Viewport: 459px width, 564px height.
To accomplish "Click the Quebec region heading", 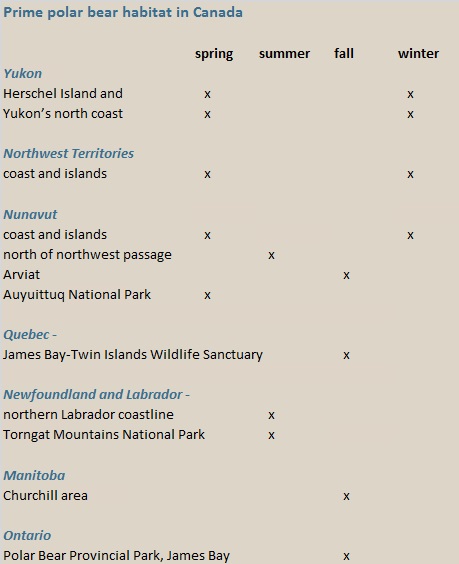I will pos(30,335).
